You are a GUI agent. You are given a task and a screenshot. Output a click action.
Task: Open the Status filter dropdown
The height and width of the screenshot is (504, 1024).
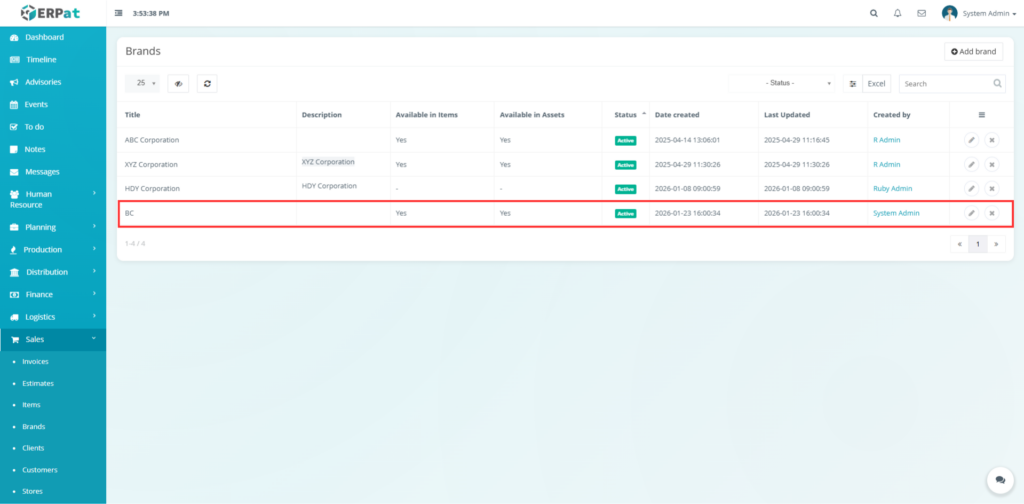point(782,84)
